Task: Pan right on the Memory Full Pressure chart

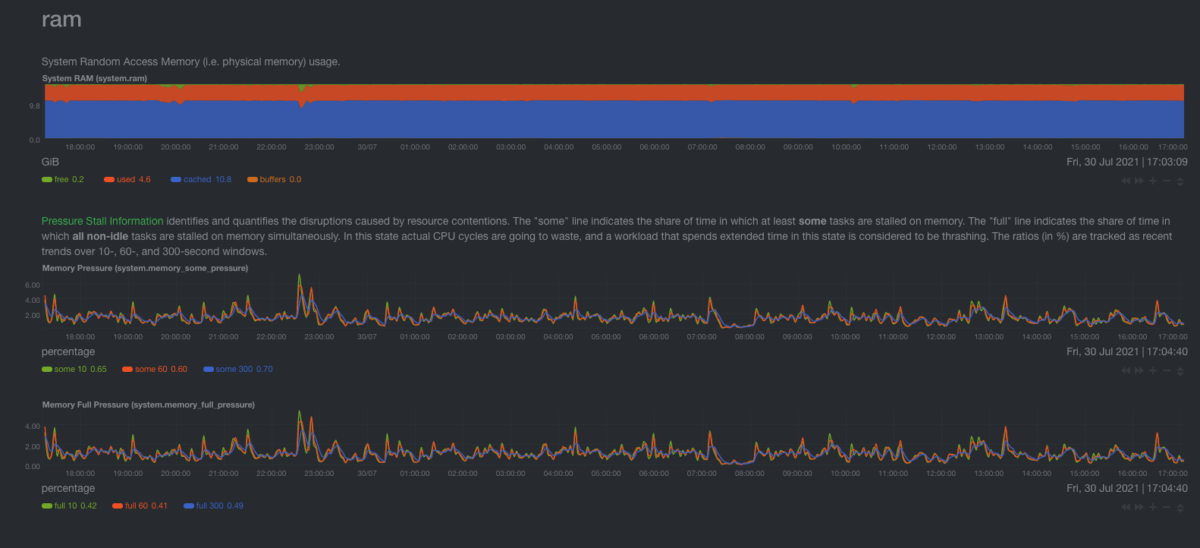Action: (x=1140, y=507)
